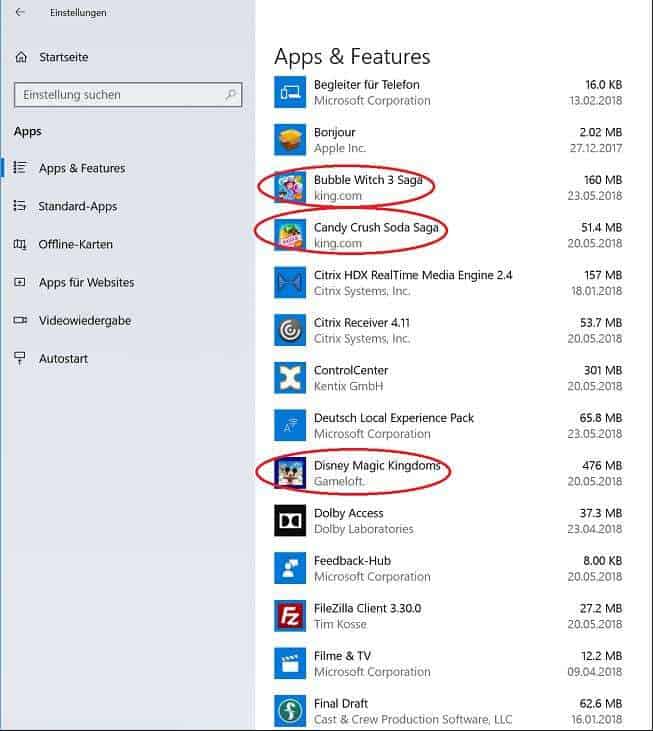Select the Filme & TV app name
This screenshot has width=653, height=731.
click(x=343, y=656)
